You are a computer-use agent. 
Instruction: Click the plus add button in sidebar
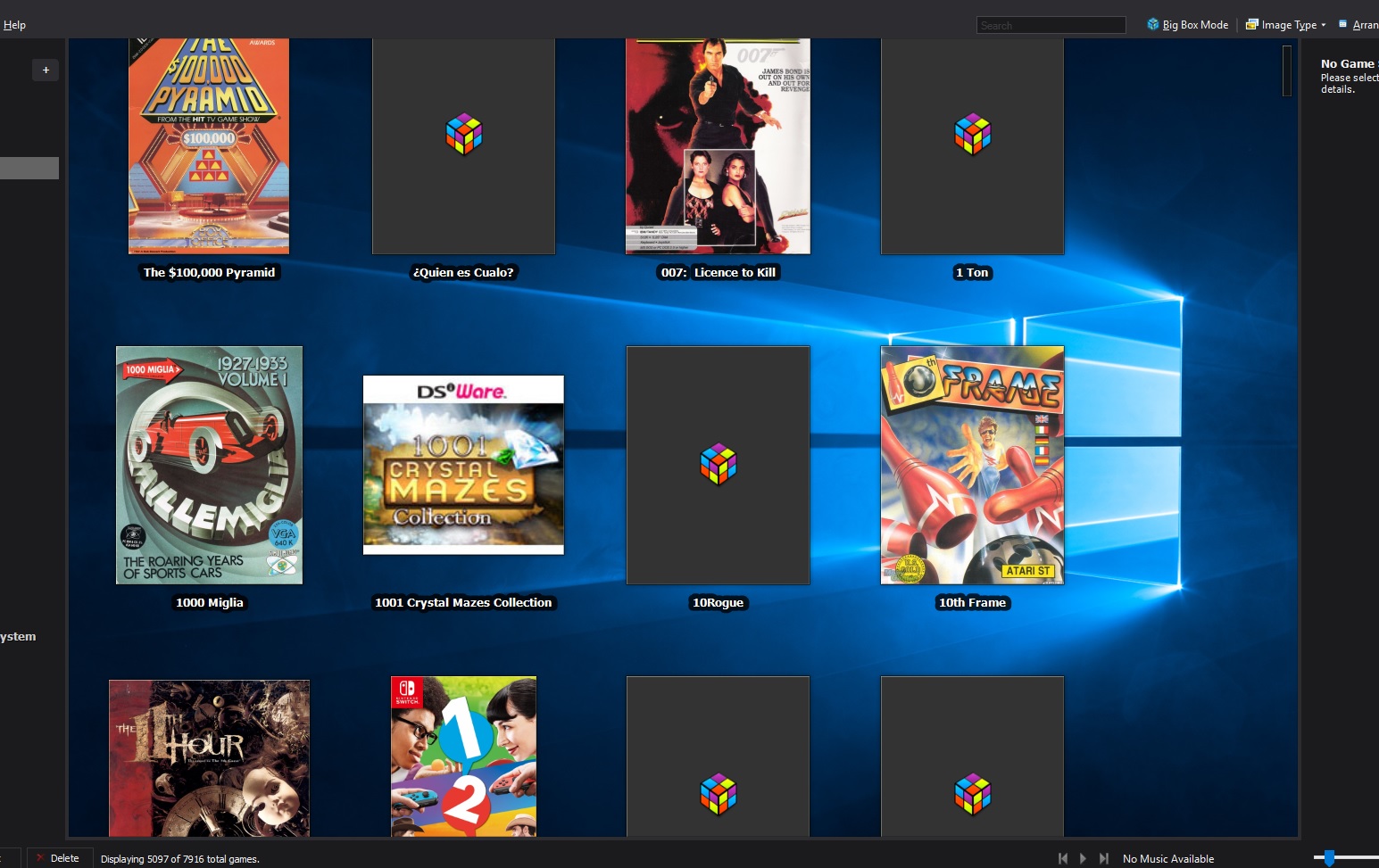coord(46,70)
